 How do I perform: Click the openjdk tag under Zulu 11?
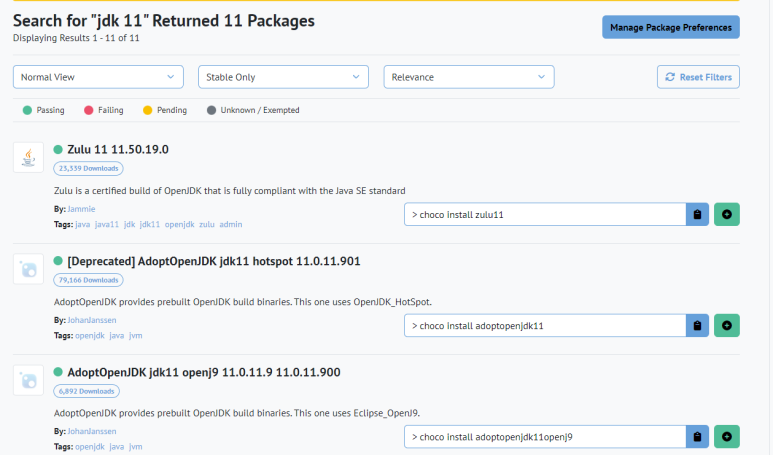click(x=179, y=224)
